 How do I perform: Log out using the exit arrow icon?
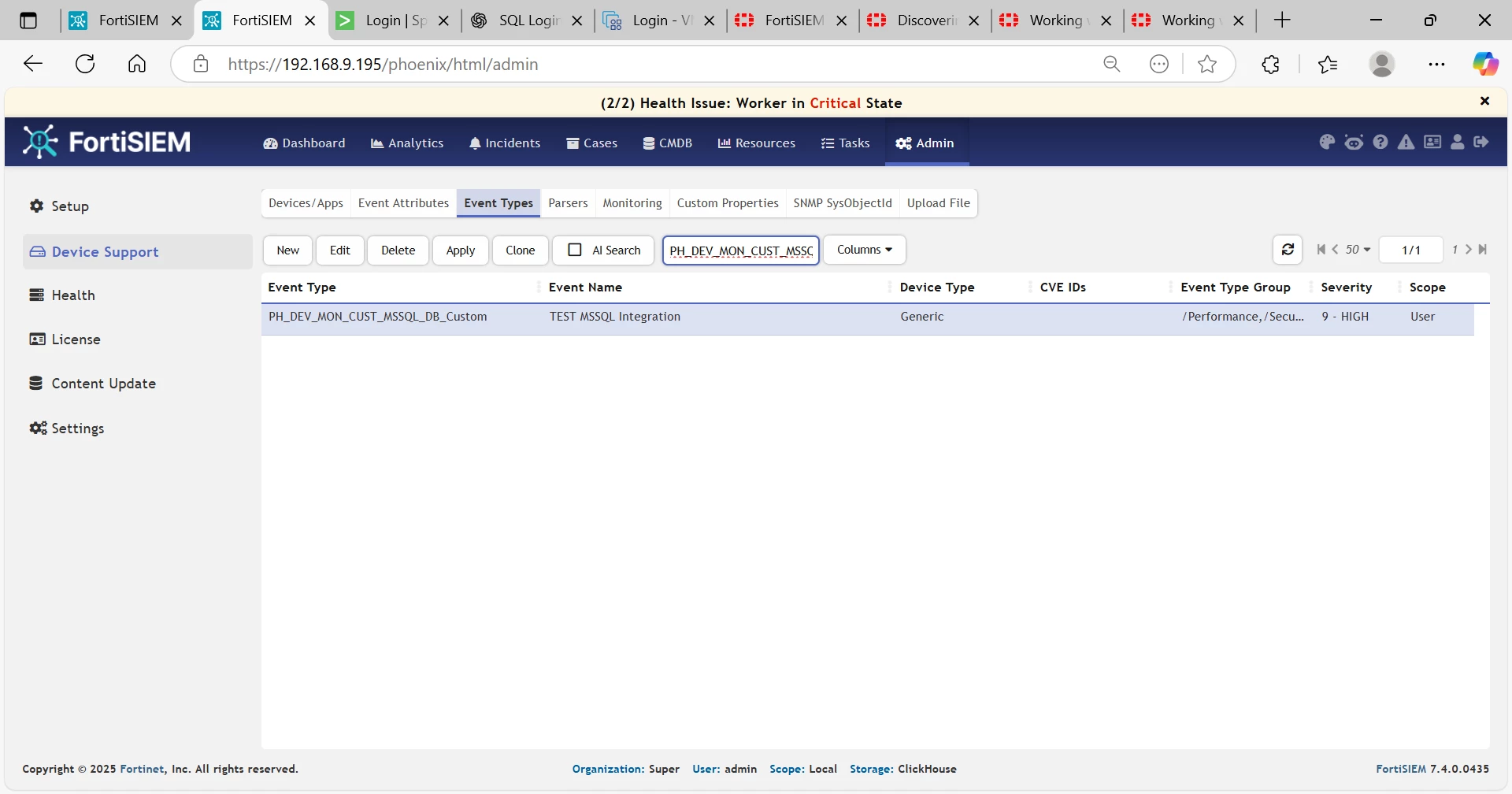[x=1481, y=142]
